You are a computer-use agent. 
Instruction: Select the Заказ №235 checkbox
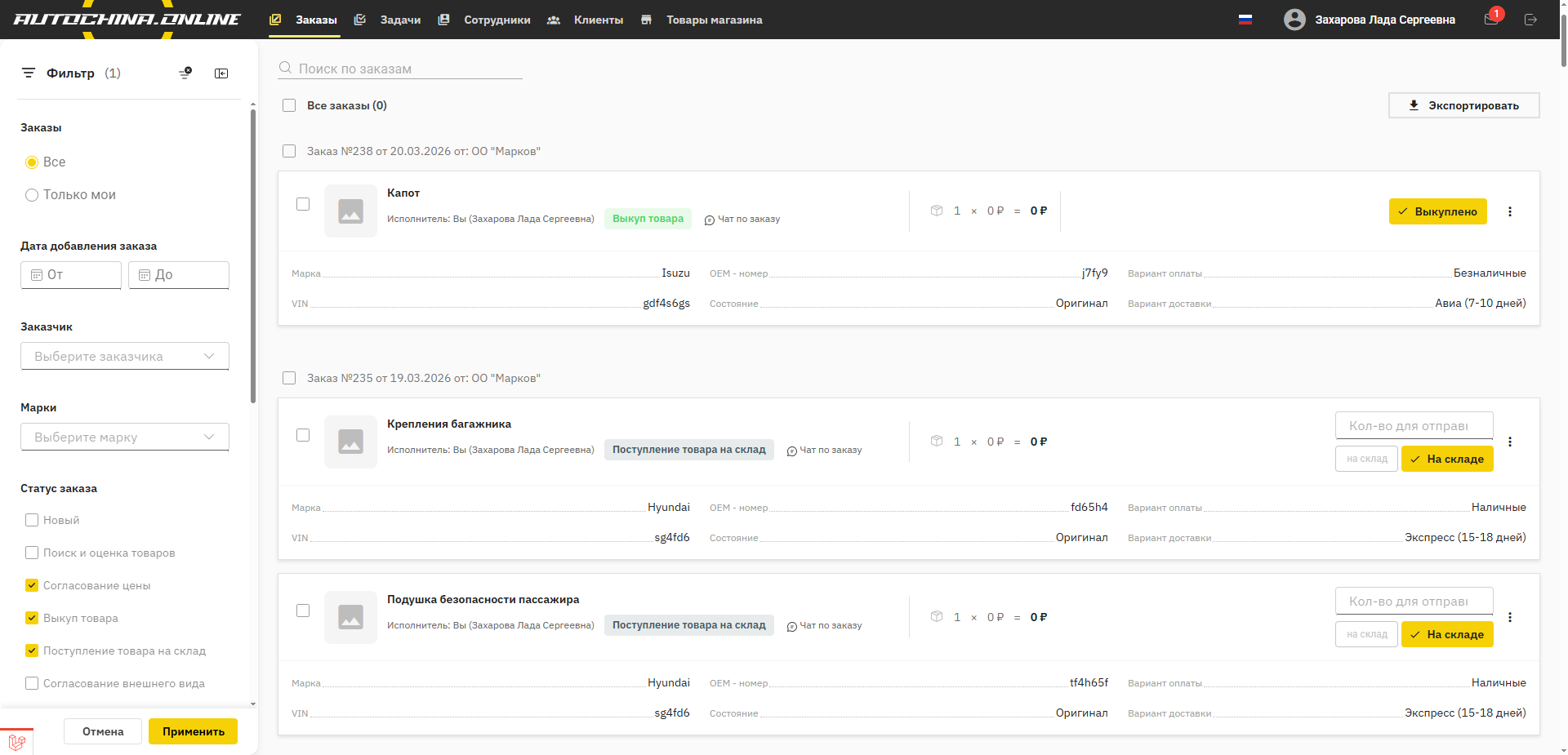click(289, 378)
